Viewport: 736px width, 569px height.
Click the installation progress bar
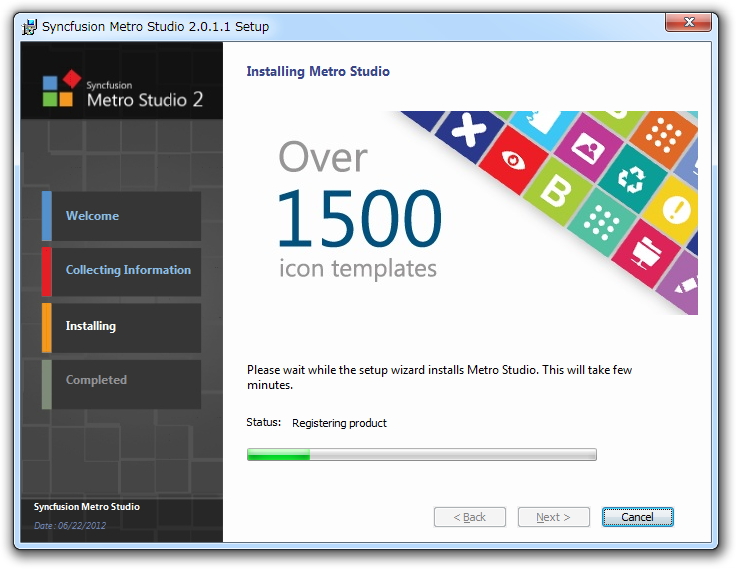(x=422, y=454)
